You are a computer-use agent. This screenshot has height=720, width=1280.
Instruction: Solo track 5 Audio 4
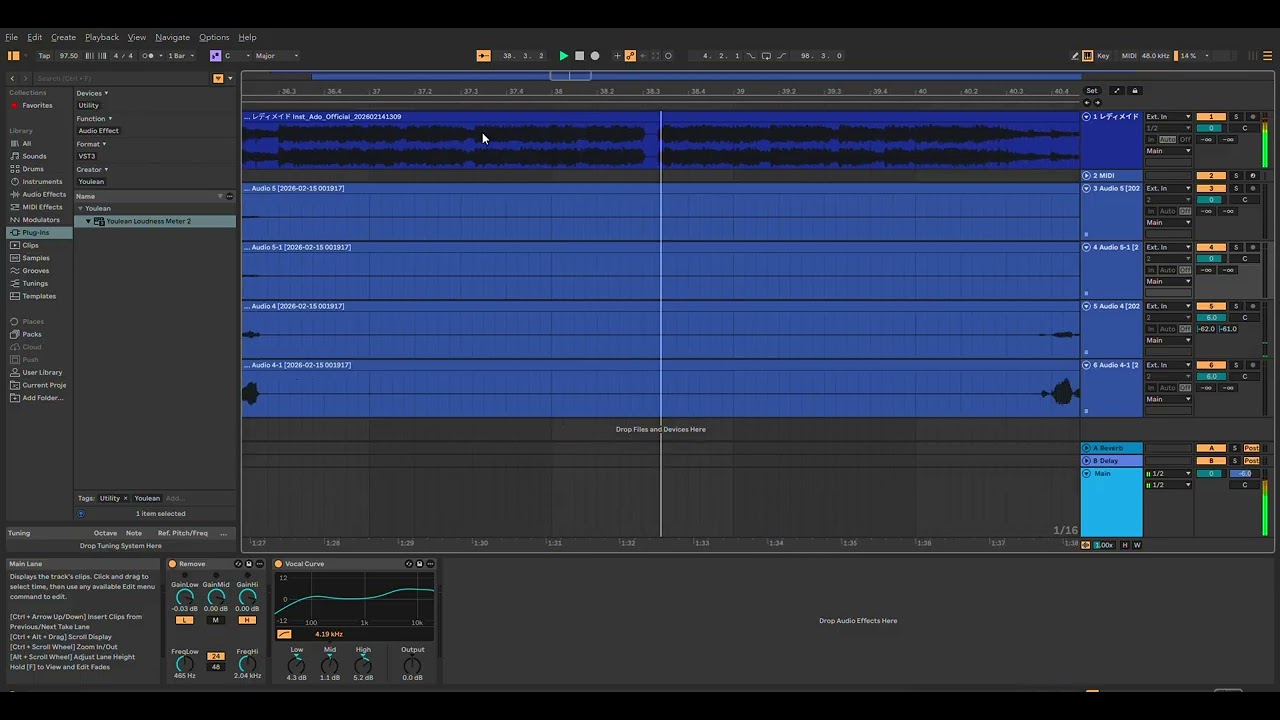[x=1235, y=306]
